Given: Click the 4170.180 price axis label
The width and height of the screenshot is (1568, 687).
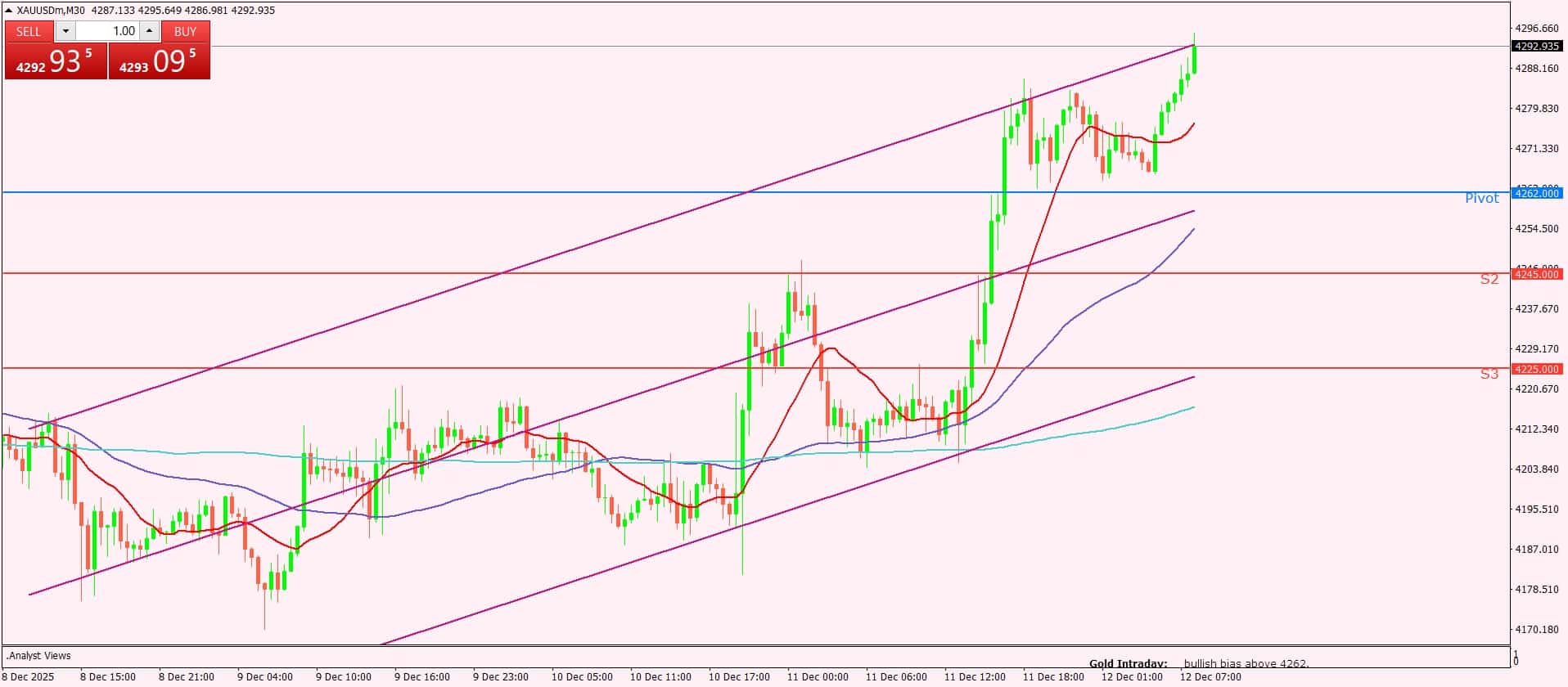Looking at the screenshot, I should pos(1538,629).
